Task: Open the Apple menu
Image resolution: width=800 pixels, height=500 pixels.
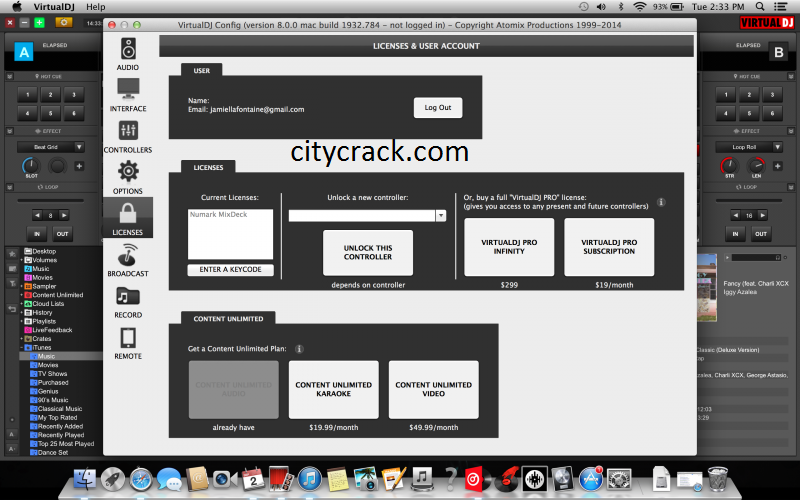Action: 16,7
